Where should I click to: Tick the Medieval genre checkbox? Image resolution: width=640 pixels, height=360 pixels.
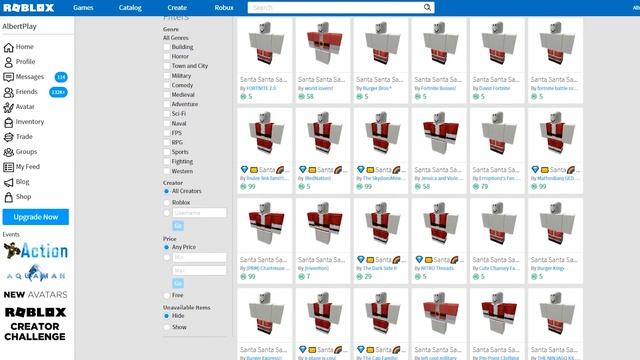click(167, 95)
